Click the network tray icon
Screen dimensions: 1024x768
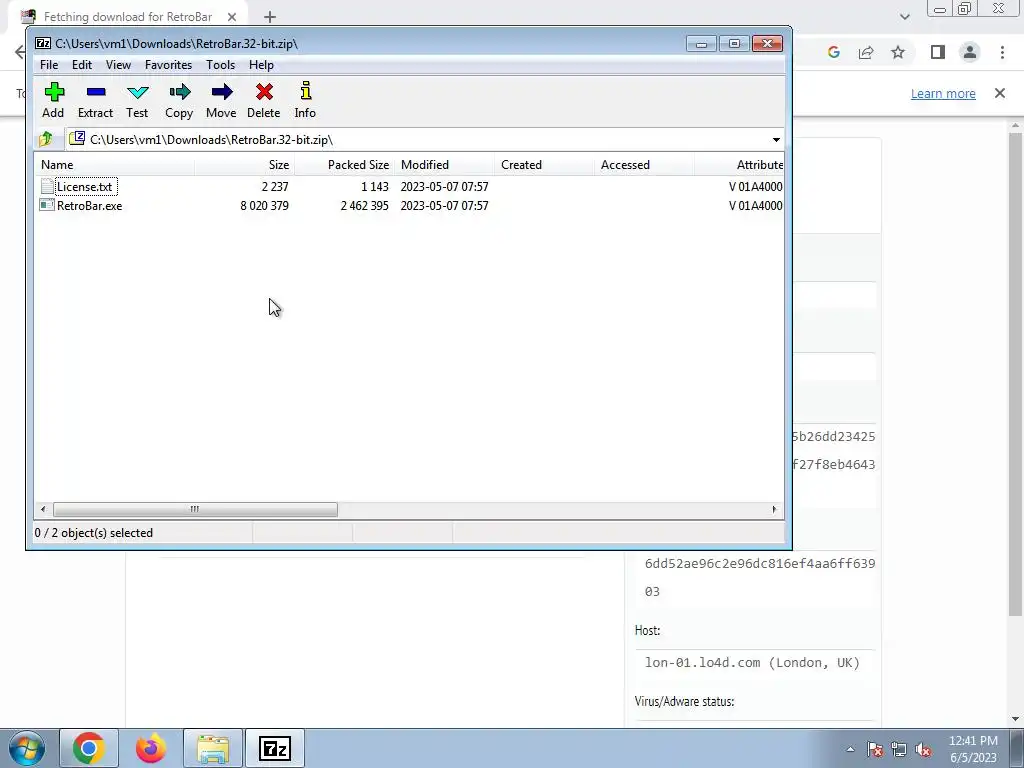899,749
